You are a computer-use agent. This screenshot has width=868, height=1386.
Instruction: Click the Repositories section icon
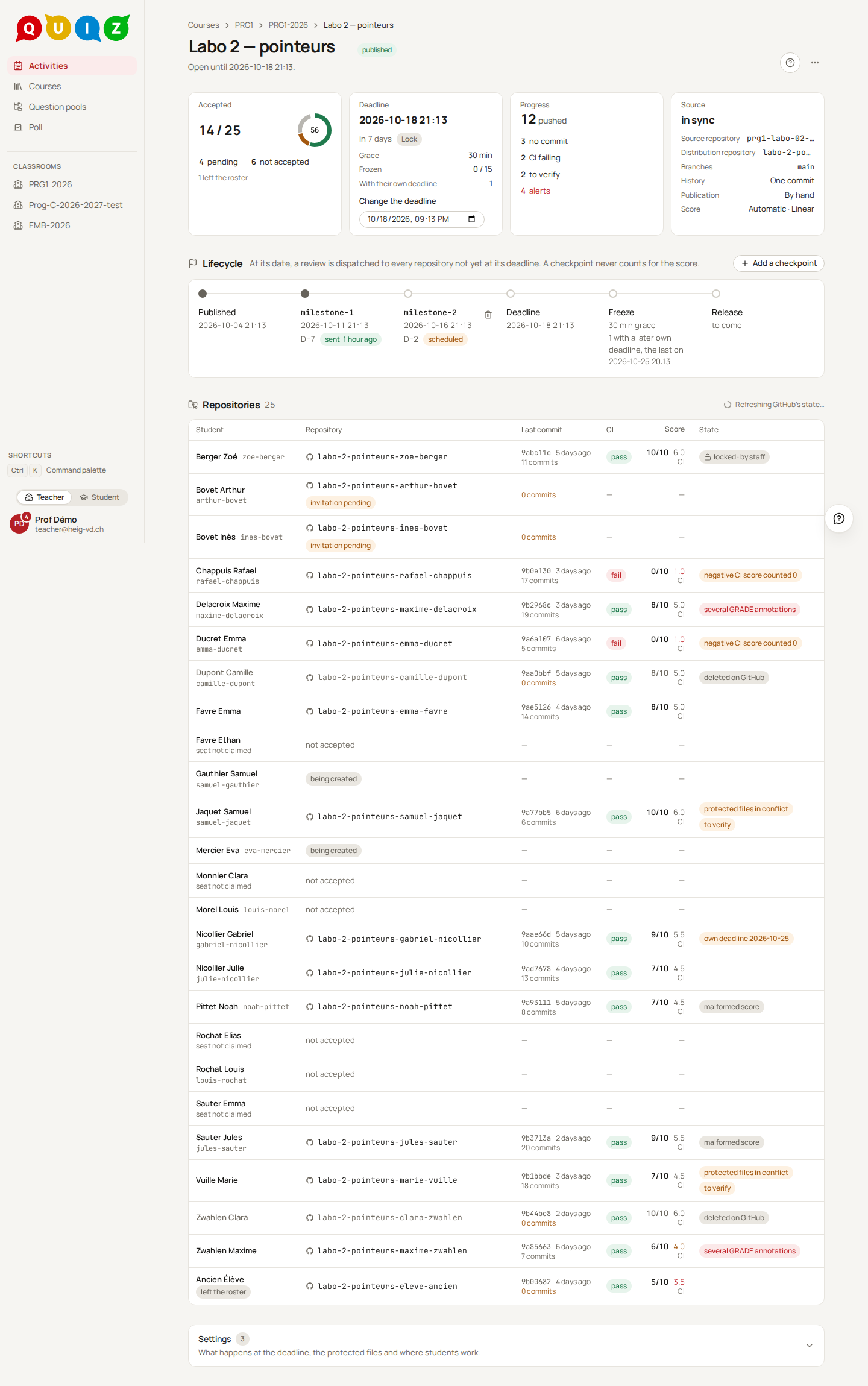[x=193, y=405]
